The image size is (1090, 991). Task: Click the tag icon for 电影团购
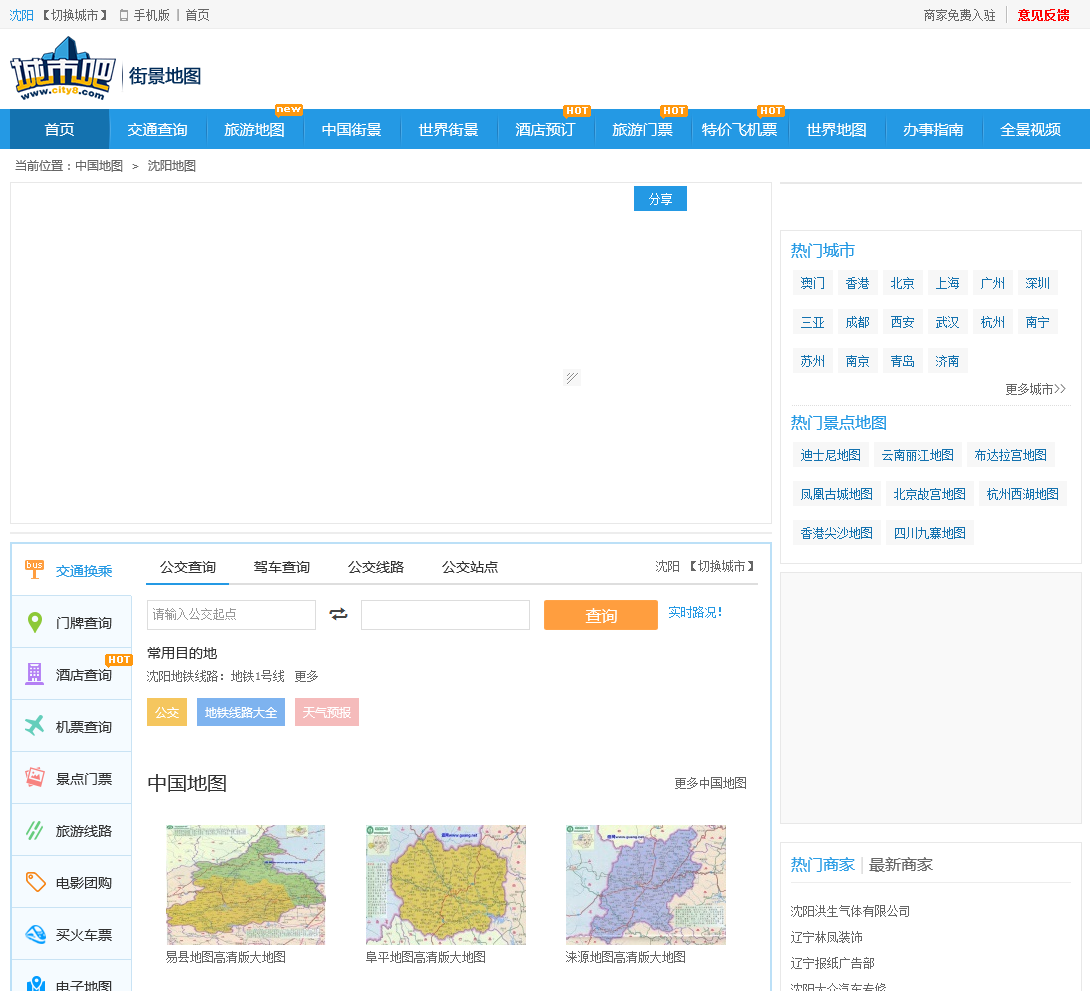click(35, 882)
